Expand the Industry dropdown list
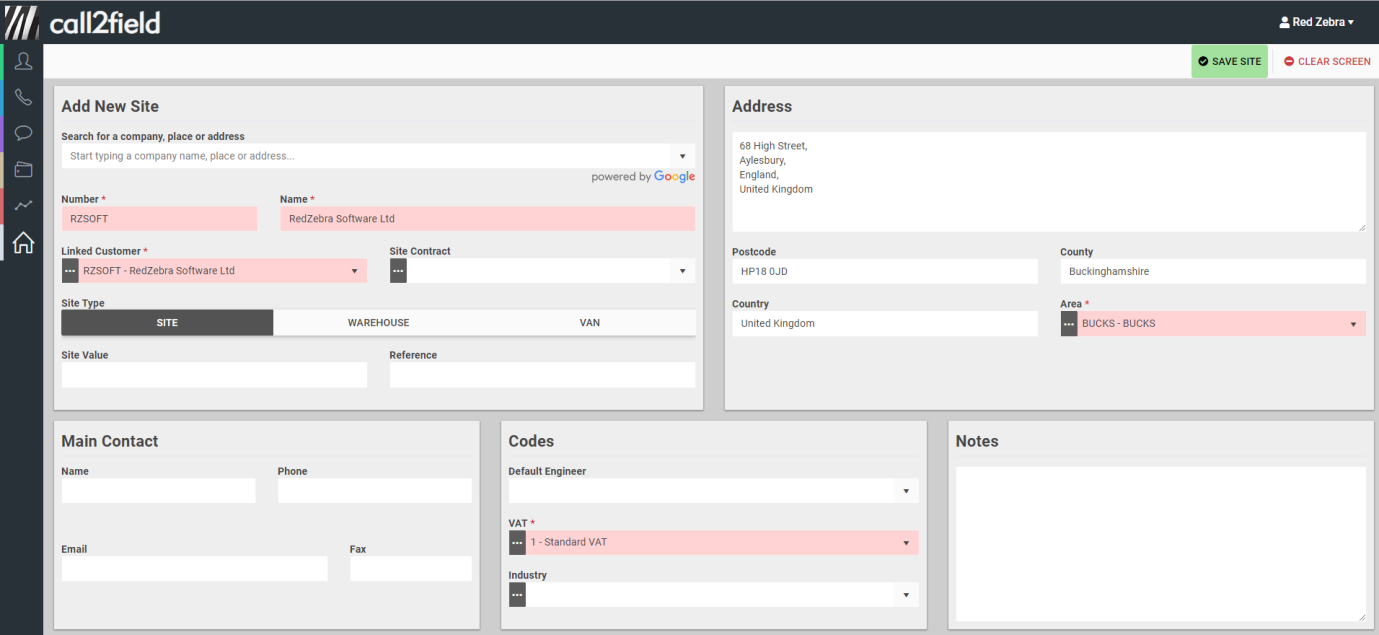This screenshot has height=635, width=1379. point(905,595)
